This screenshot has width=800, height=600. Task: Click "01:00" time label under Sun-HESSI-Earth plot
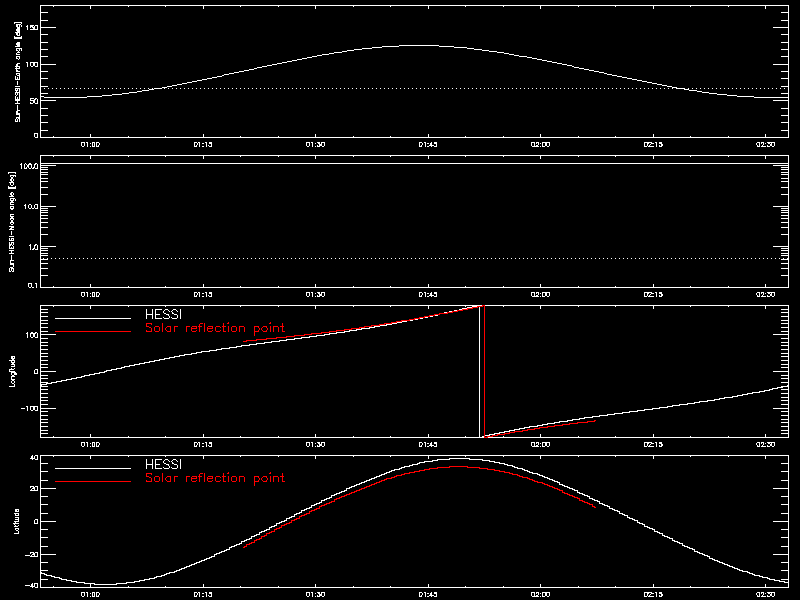pyautogui.click(x=90, y=144)
